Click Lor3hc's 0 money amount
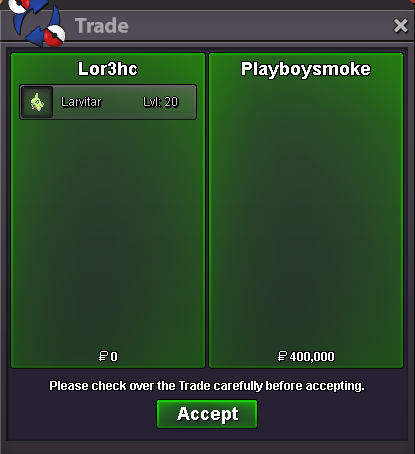415x454 pixels. pyautogui.click(x=114, y=357)
